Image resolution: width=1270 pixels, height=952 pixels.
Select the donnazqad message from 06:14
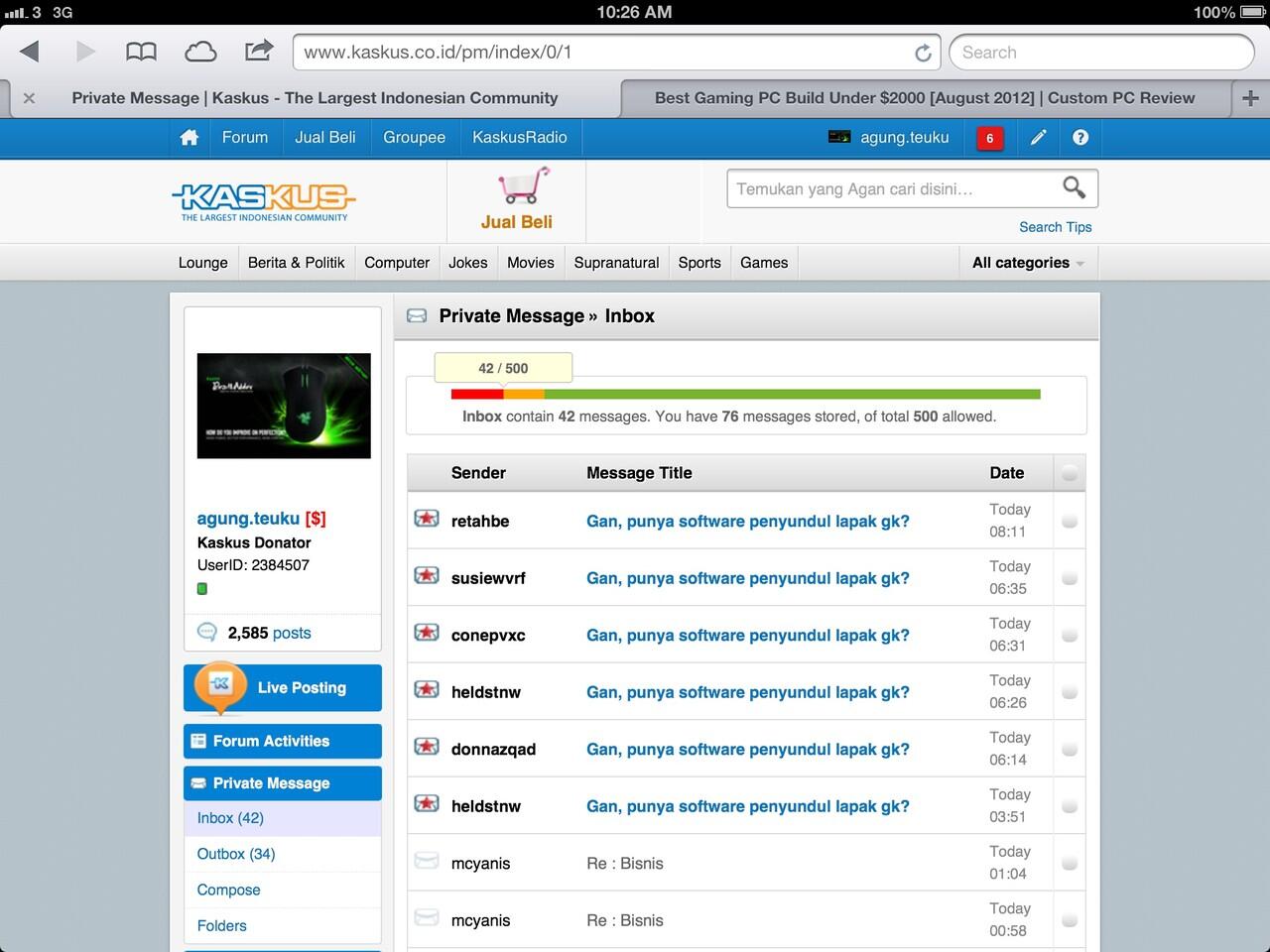coord(1070,749)
